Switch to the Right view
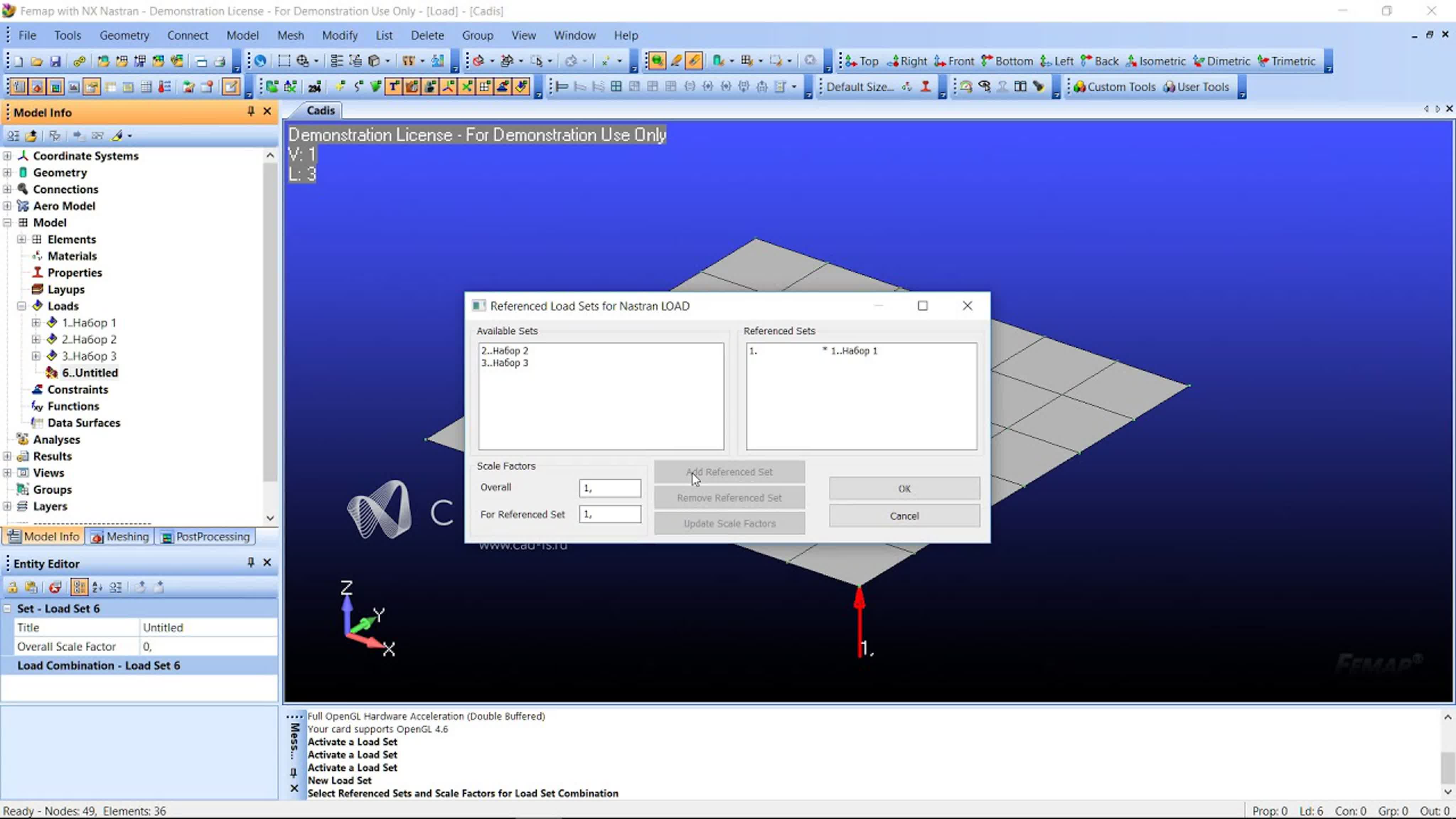 [x=906, y=61]
